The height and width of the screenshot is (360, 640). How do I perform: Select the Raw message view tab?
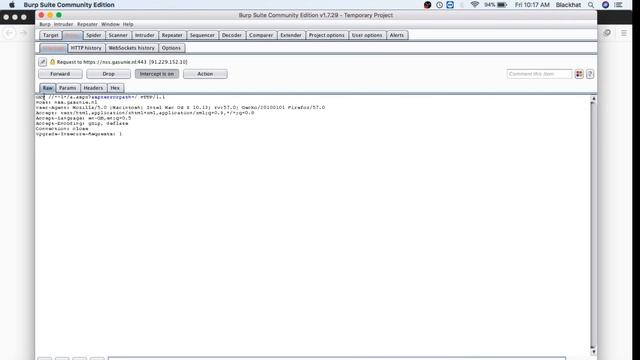[47, 88]
